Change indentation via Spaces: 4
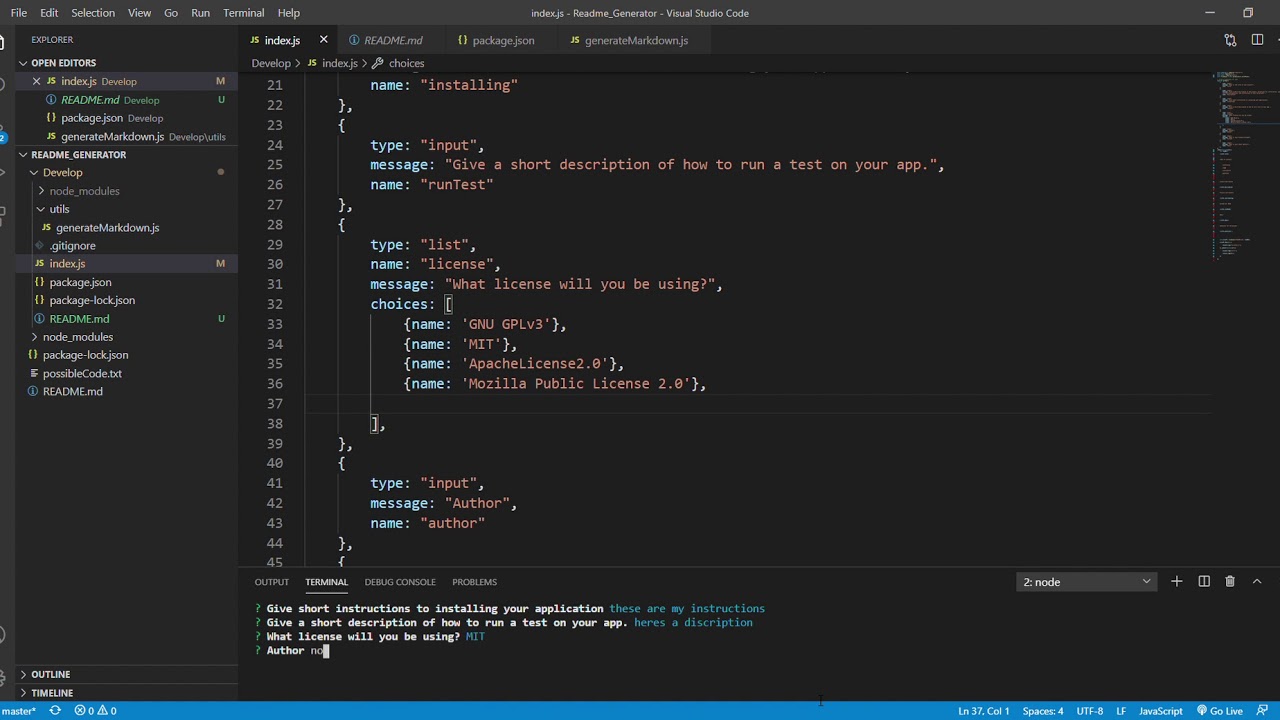 (x=1043, y=711)
